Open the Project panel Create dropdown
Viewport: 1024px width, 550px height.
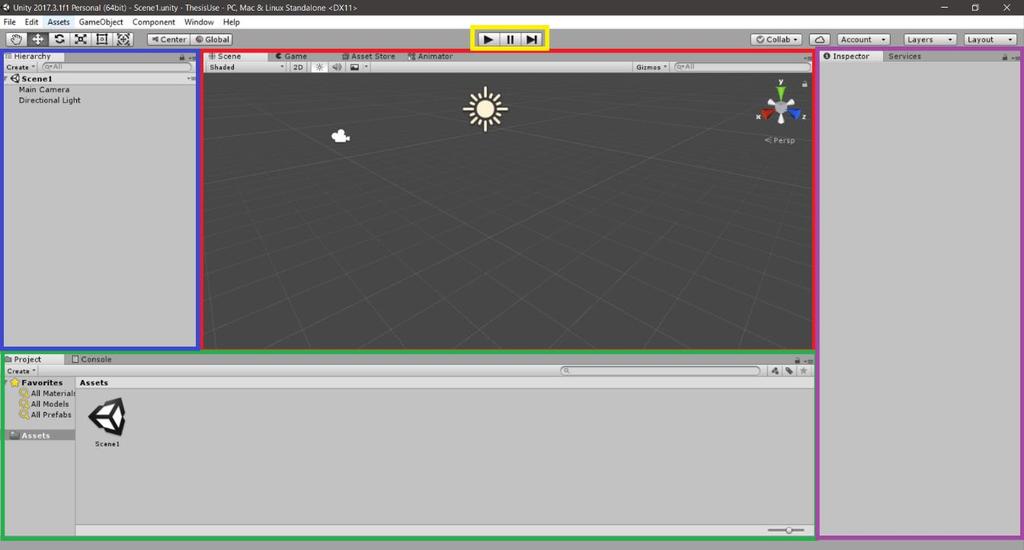coord(21,371)
